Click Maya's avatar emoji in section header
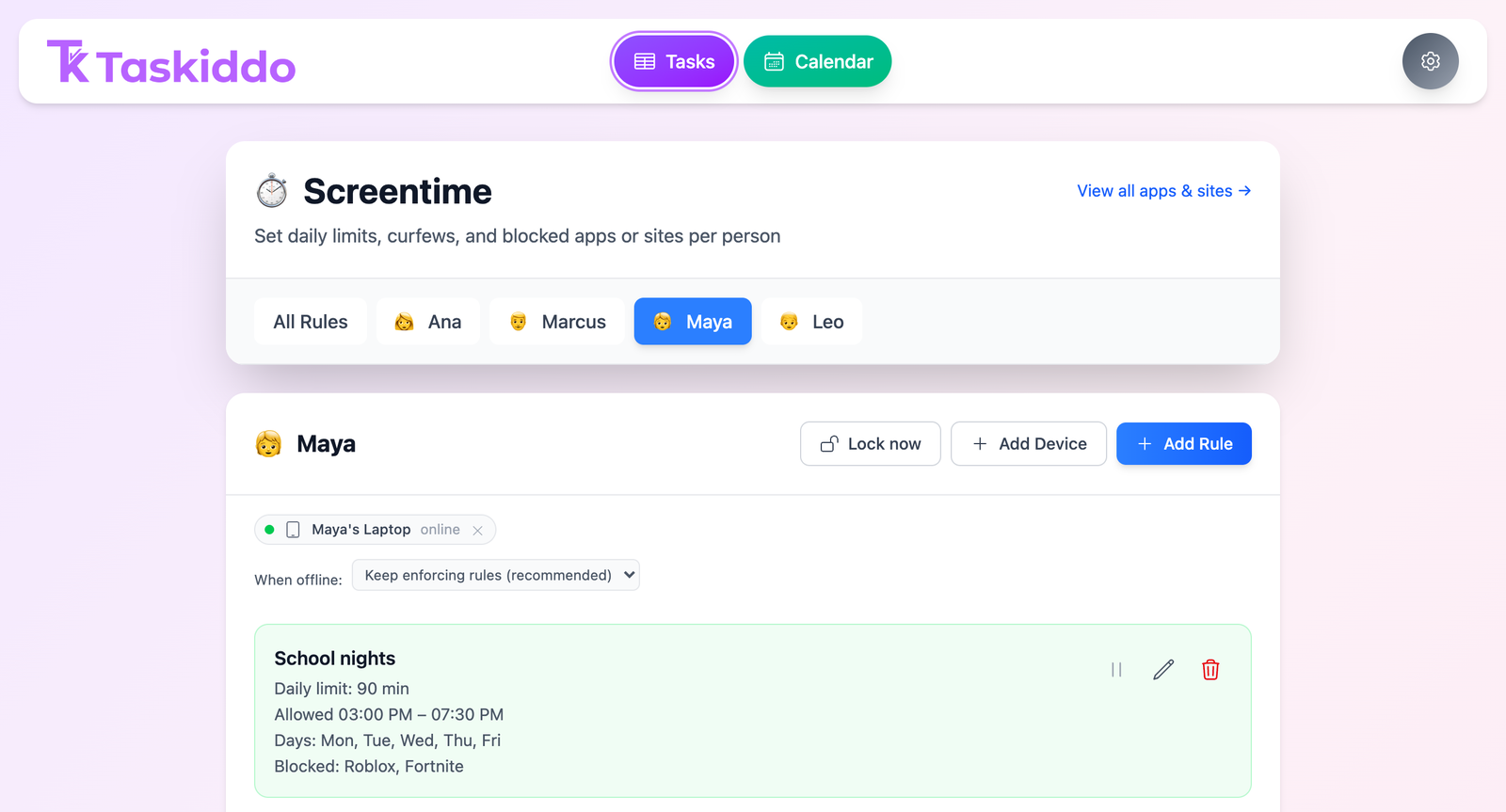Screen dimensions: 1506x812 pyautogui.click(x=268, y=444)
